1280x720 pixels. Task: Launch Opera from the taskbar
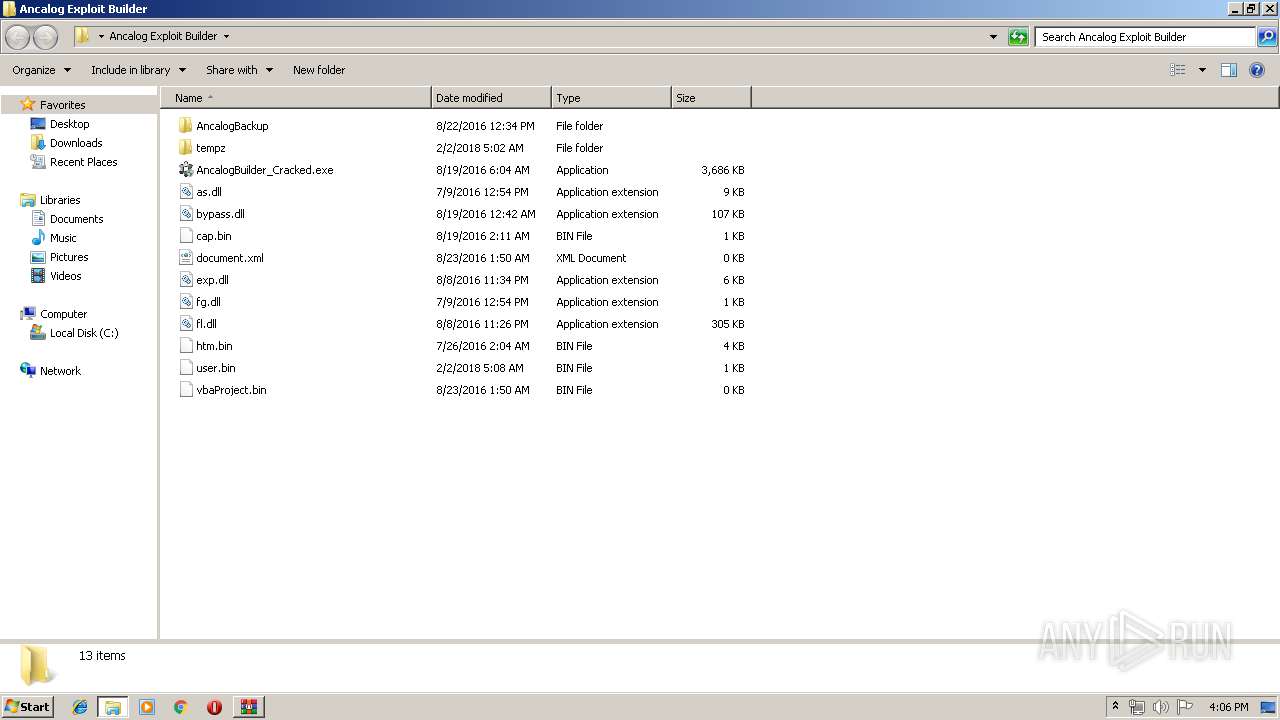point(214,707)
